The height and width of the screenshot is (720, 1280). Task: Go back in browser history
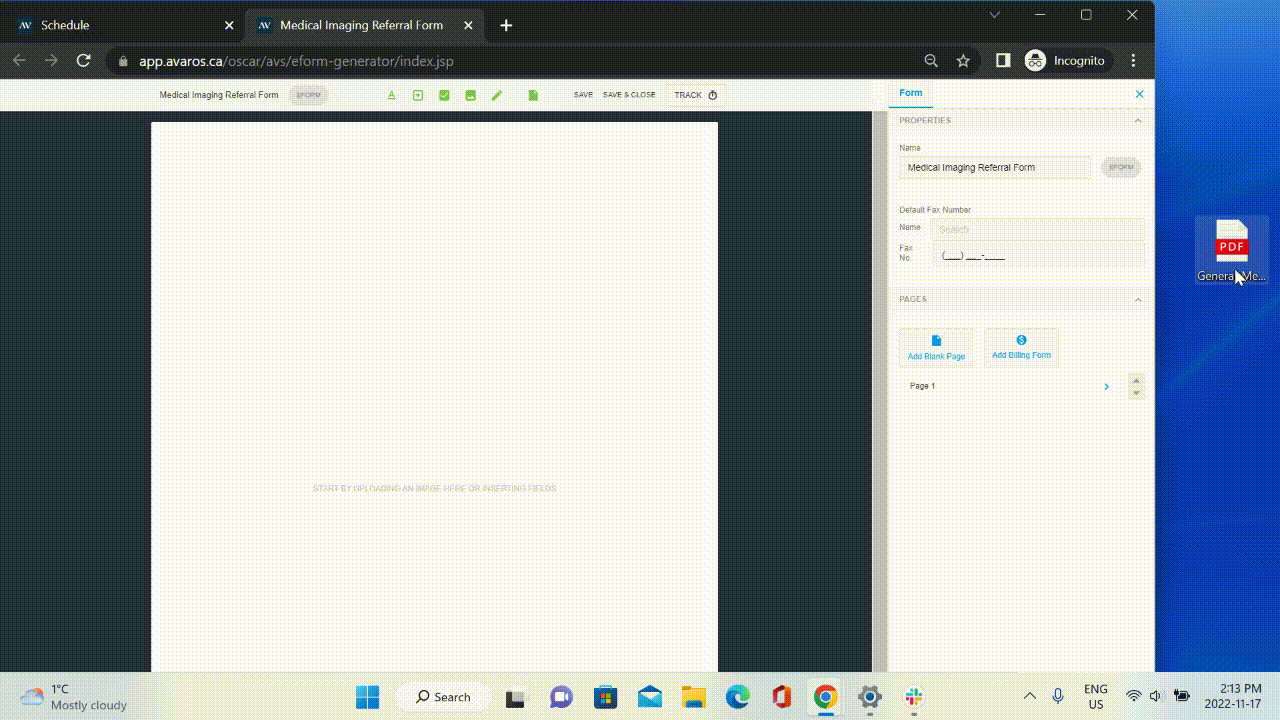click(x=18, y=61)
